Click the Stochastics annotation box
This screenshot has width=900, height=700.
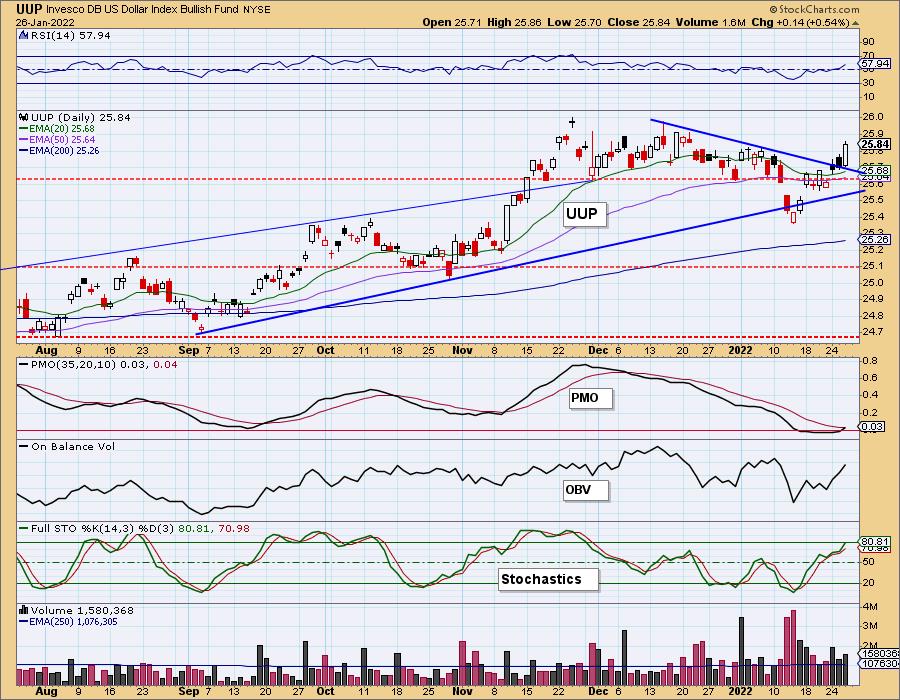[x=547, y=579]
